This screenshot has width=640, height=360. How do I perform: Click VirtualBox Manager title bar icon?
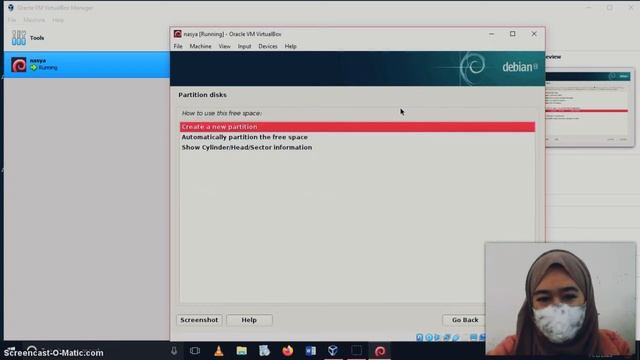(11, 8)
